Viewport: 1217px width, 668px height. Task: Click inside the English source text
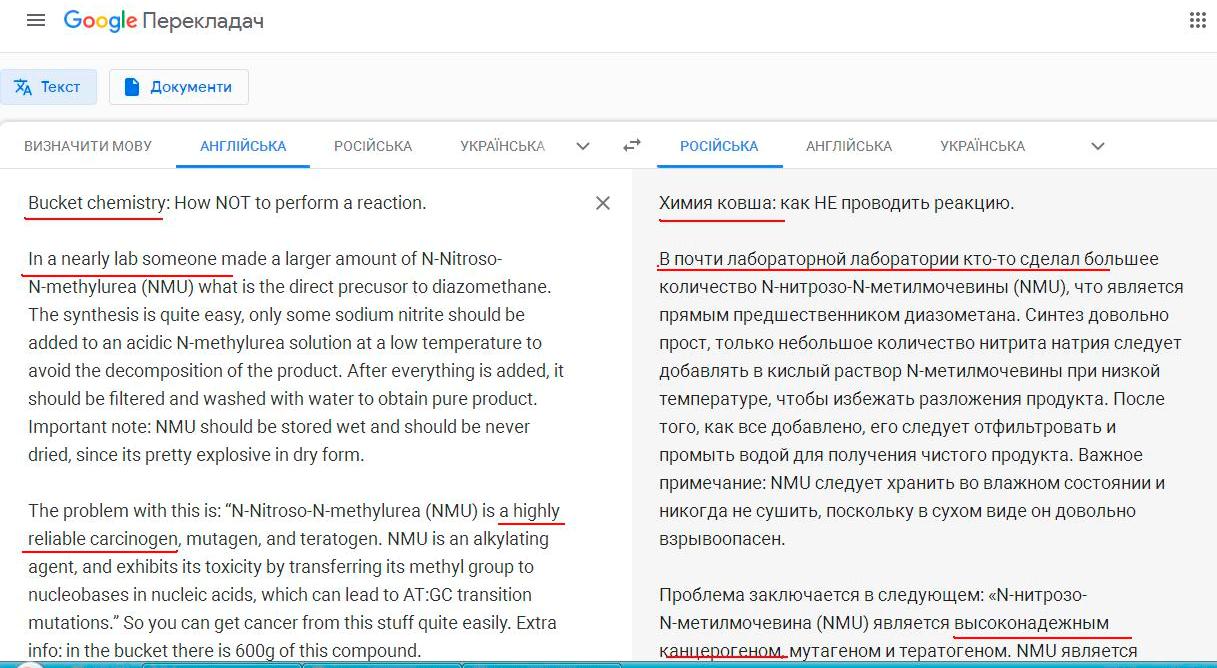point(290,370)
